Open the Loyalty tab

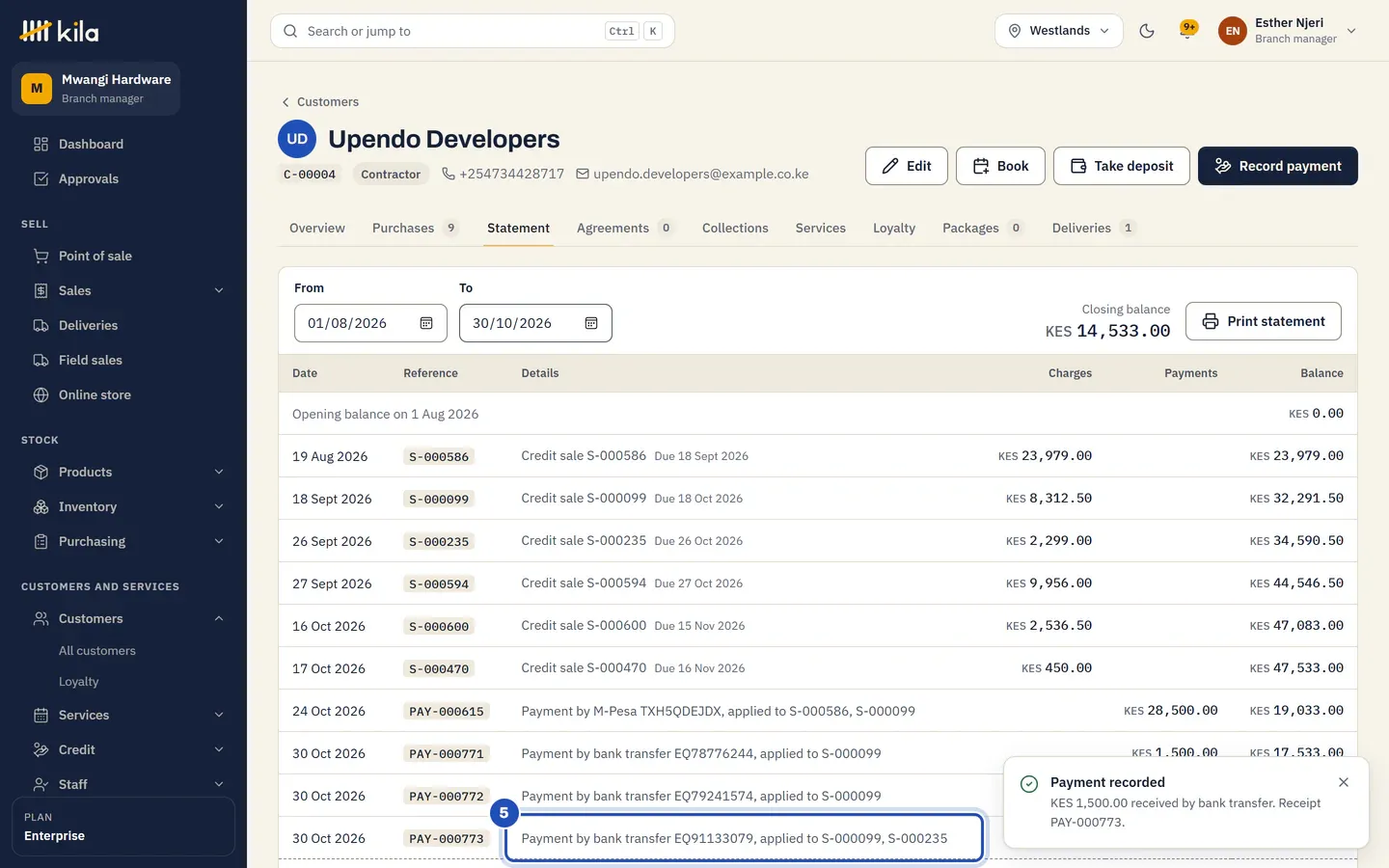[x=894, y=228]
